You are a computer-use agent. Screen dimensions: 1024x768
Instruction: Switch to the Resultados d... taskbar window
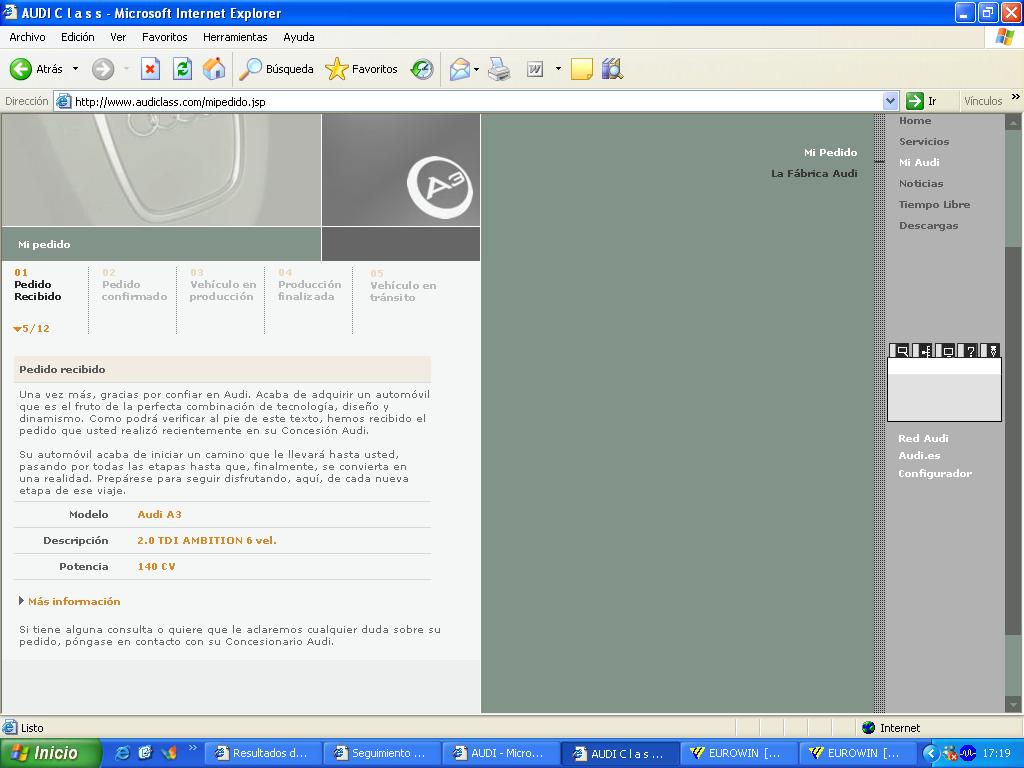263,753
